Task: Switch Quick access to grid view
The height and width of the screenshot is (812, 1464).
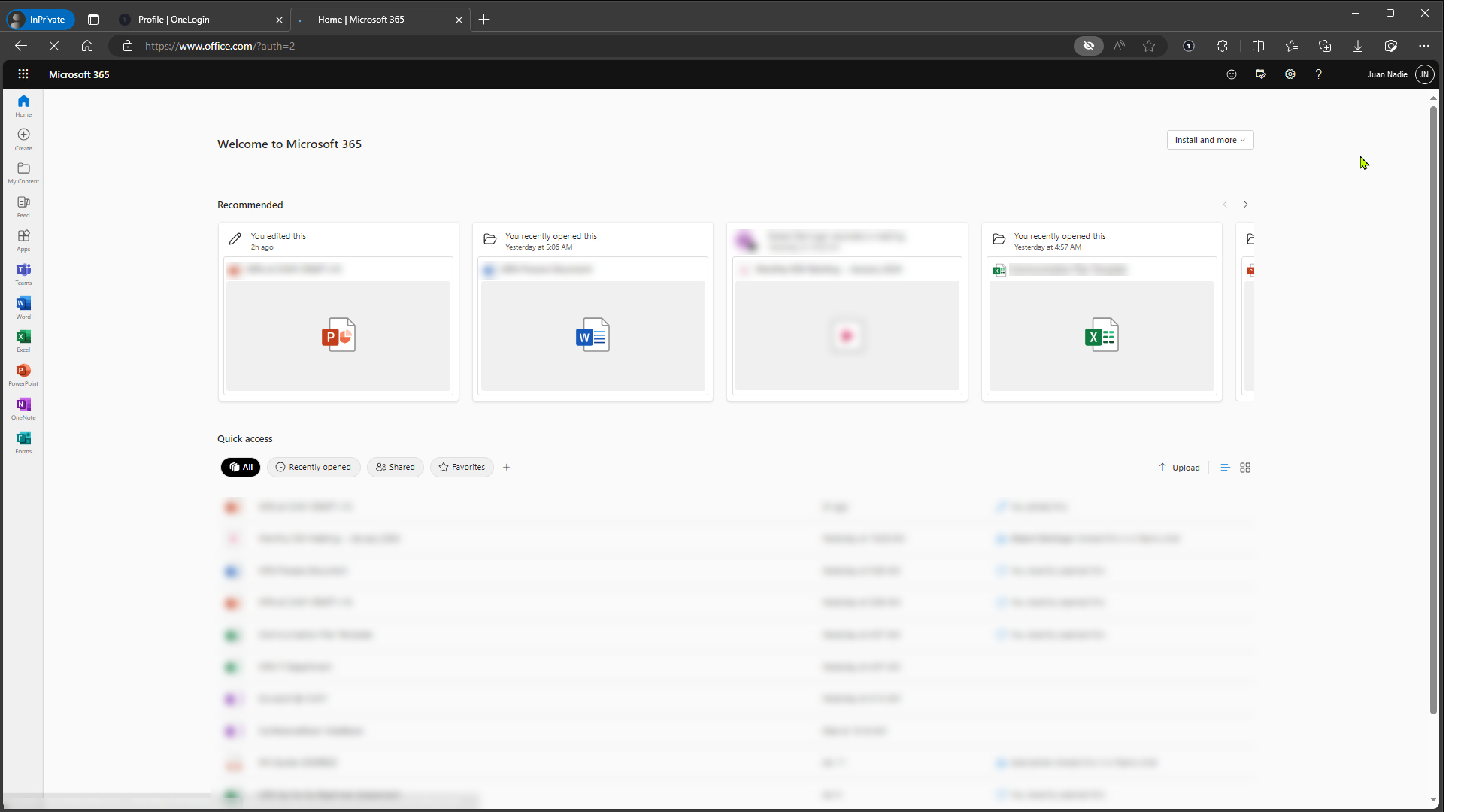Action: (1245, 468)
